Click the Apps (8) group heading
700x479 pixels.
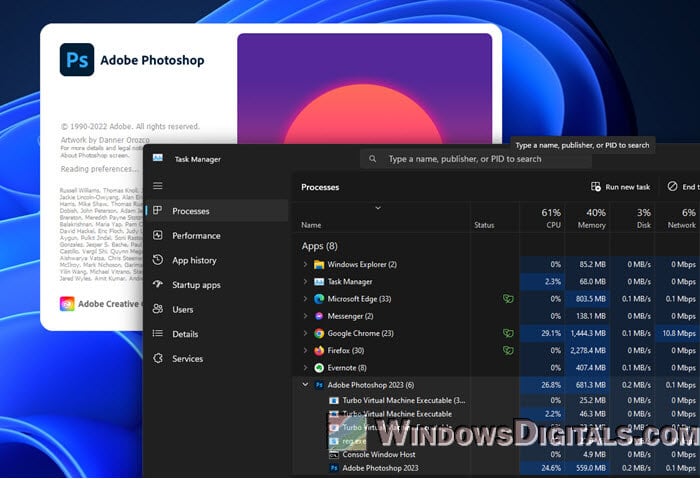(319, 246)
